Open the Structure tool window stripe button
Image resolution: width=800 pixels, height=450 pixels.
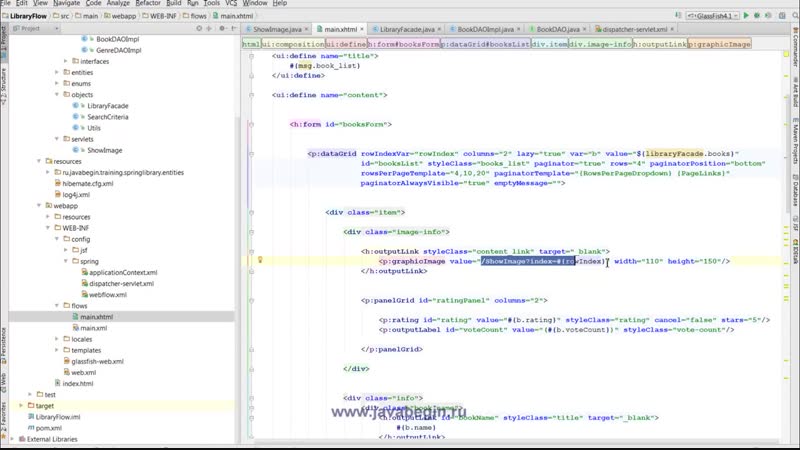pos(4,86)
